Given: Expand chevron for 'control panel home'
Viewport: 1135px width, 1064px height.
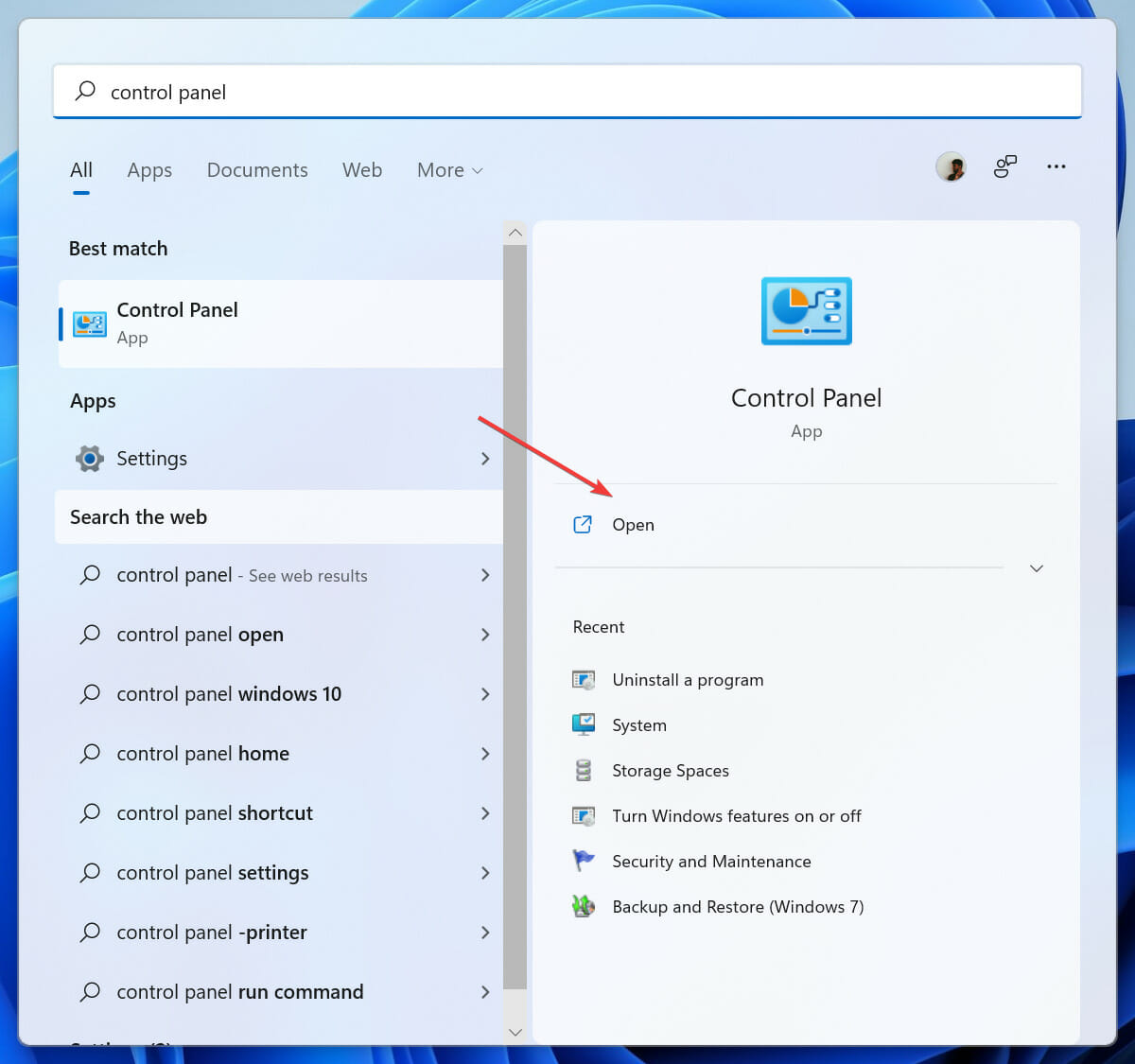Looking at the screenshot, I should pos(485,754).
